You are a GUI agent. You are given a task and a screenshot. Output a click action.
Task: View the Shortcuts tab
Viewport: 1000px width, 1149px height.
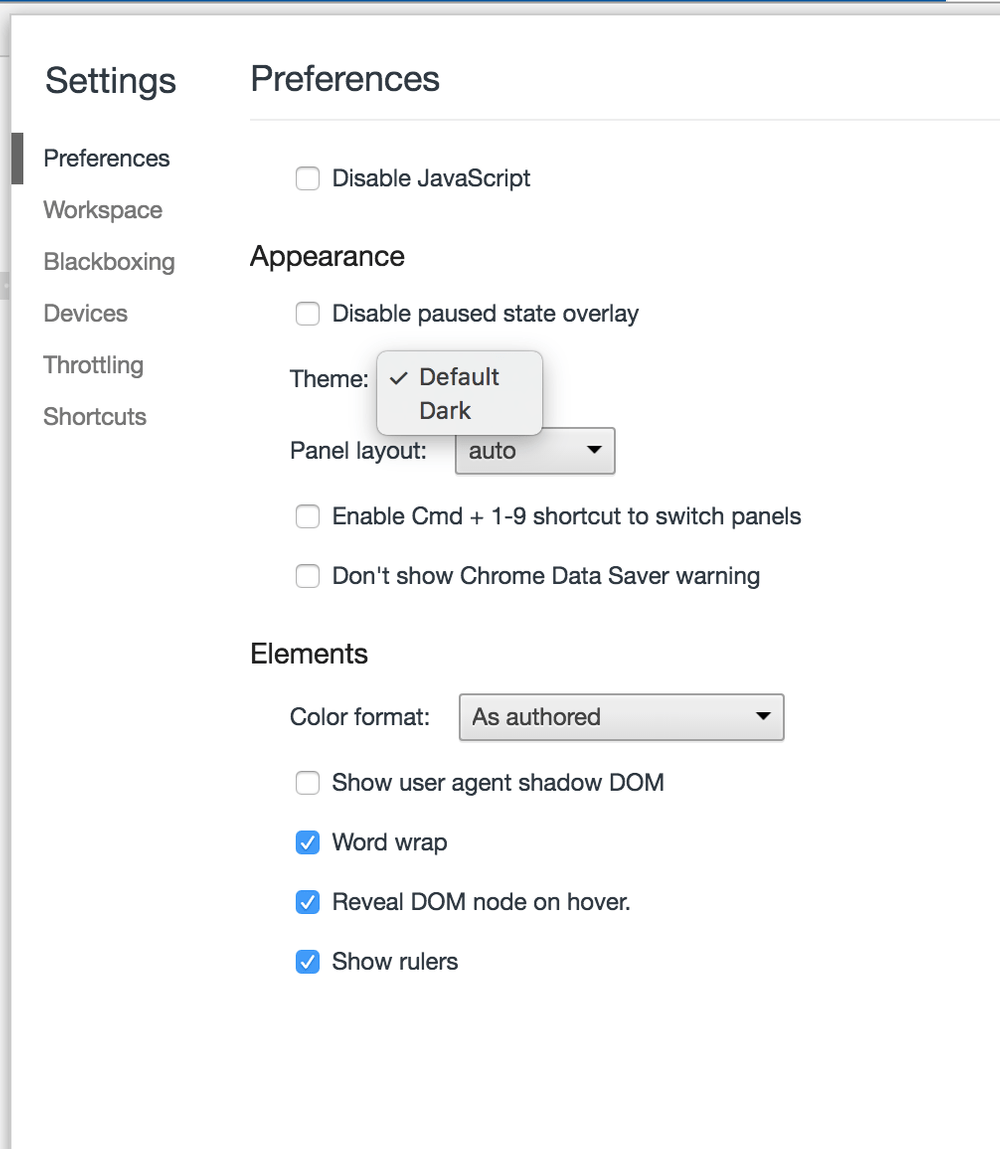coord(95,417)
